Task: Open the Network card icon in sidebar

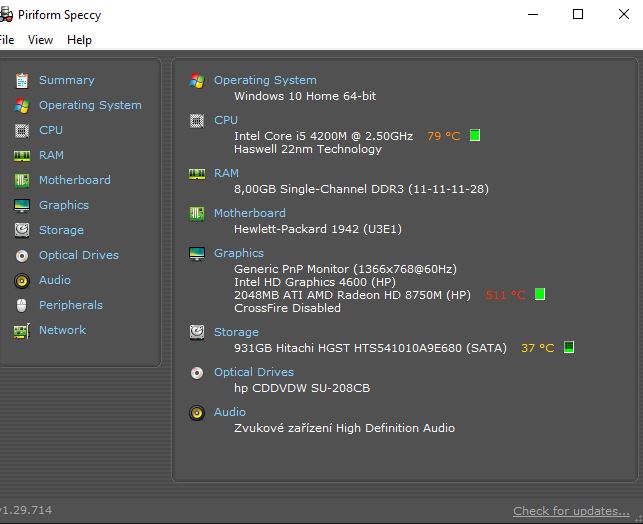Action: coord(22,331)
